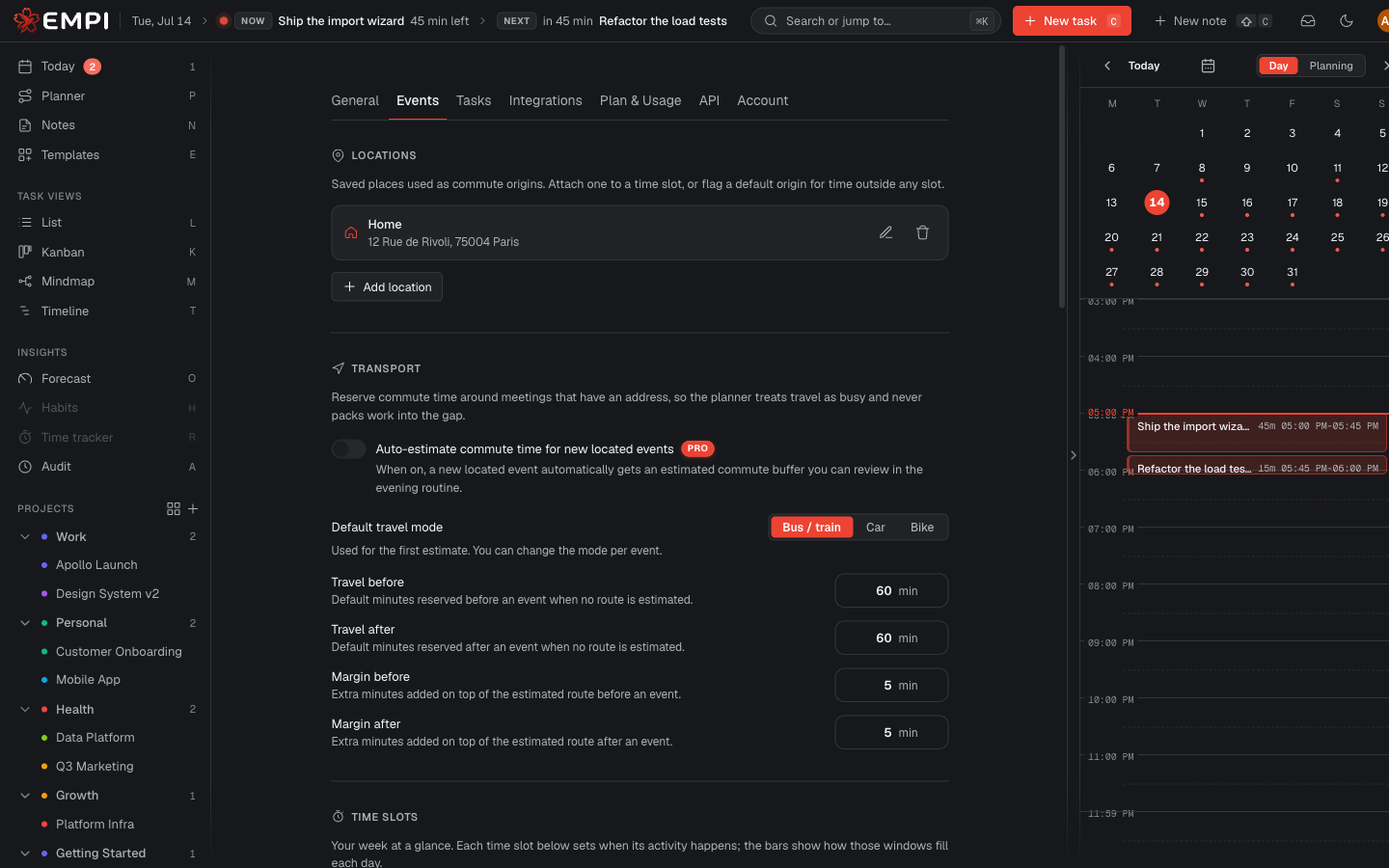The height and width of the screenshot is (868, 1389).
Task: Open Planner in sidebar
Action: coord(106,95)
